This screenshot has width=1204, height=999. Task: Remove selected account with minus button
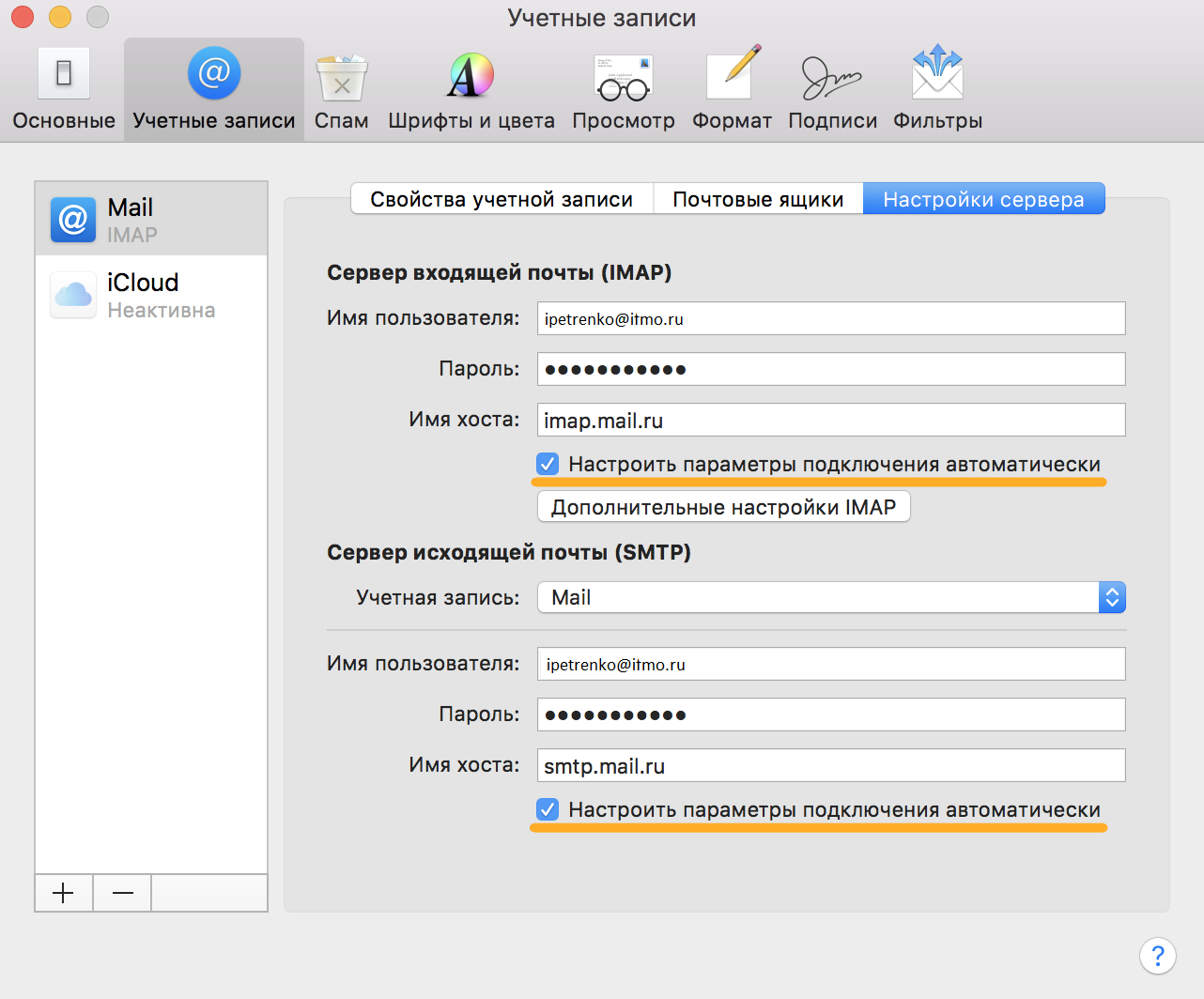click(x=122, y=893)
